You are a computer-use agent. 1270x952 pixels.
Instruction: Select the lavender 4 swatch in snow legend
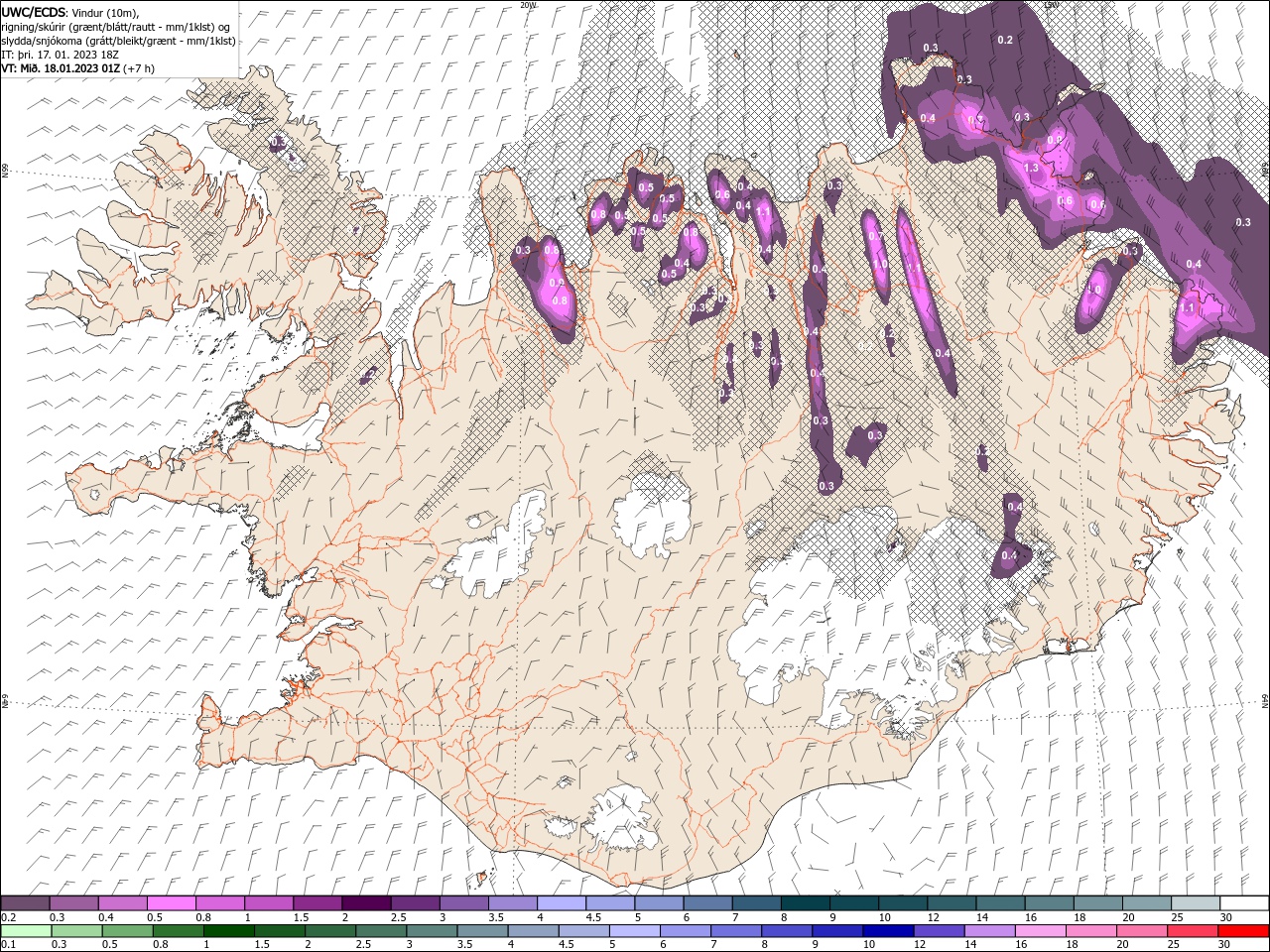[x=562, y=903]
